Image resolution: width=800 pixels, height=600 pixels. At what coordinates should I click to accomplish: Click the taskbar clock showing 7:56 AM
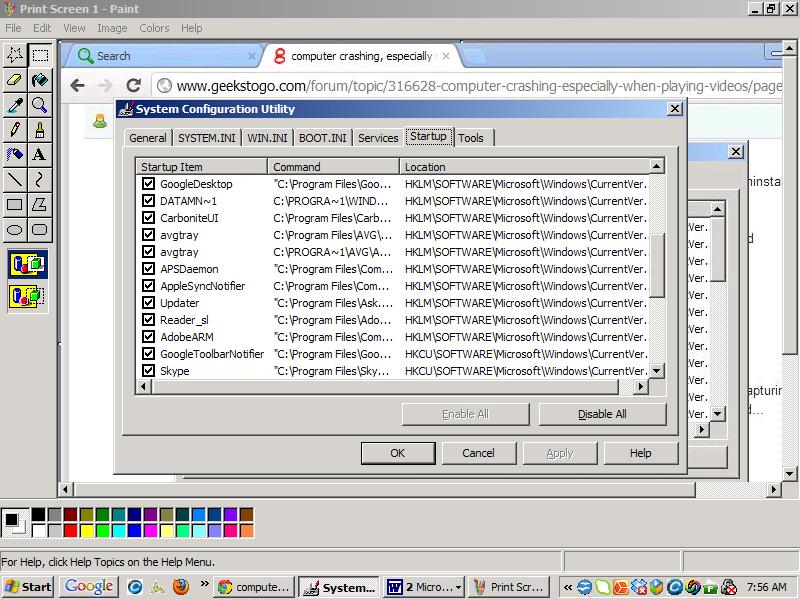coord(766,587)
